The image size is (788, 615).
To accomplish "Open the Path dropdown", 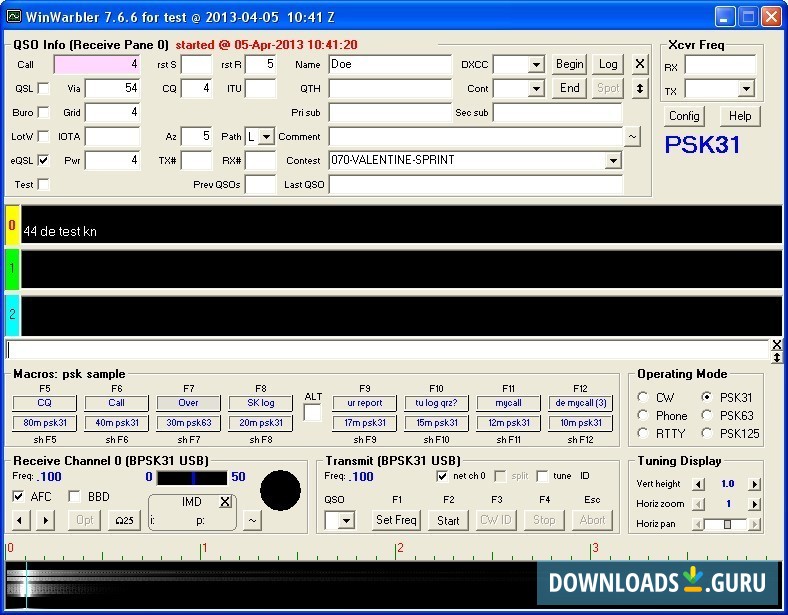I will (265, 136).
